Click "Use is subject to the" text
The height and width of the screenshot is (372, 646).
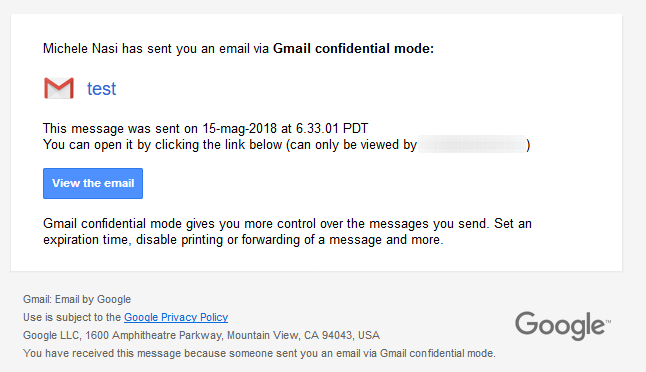coord(72,317)
